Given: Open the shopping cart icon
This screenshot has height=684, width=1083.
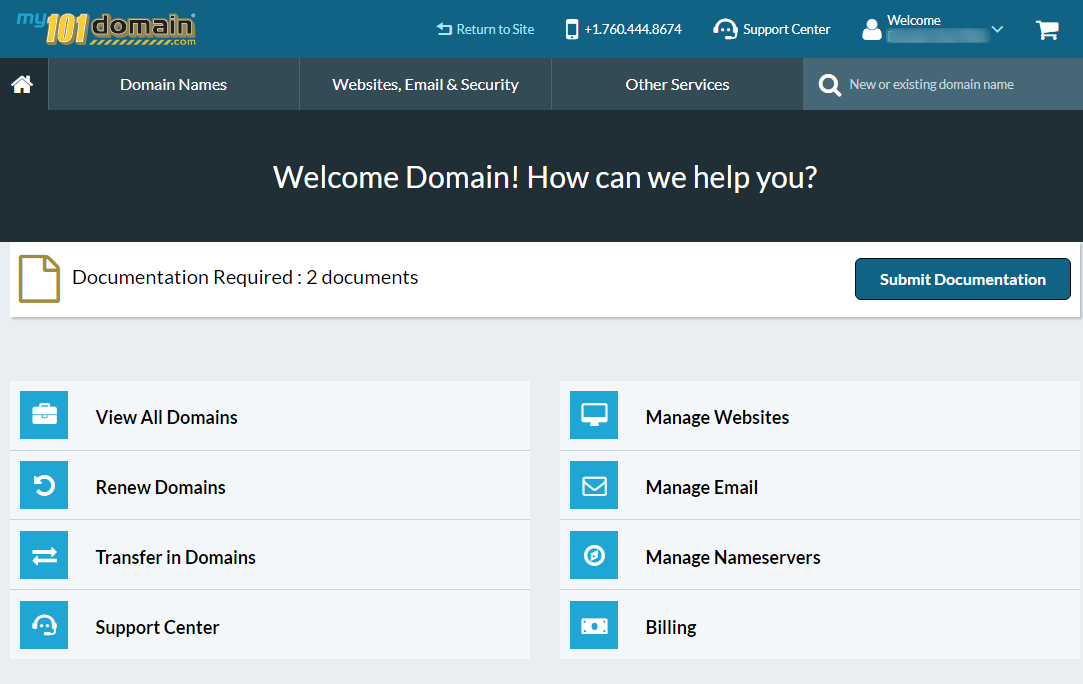Looking at the screenshot, I should (x=1047, y=30).
